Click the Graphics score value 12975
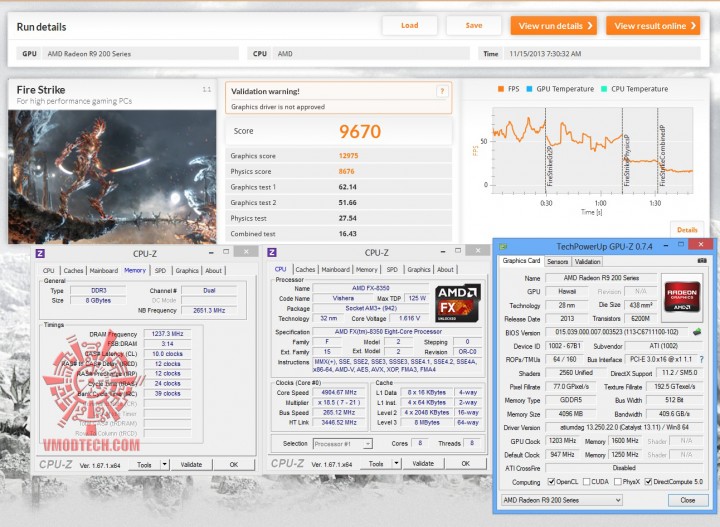The height and width of the screenshot is (527, 720). pos(349,156)
